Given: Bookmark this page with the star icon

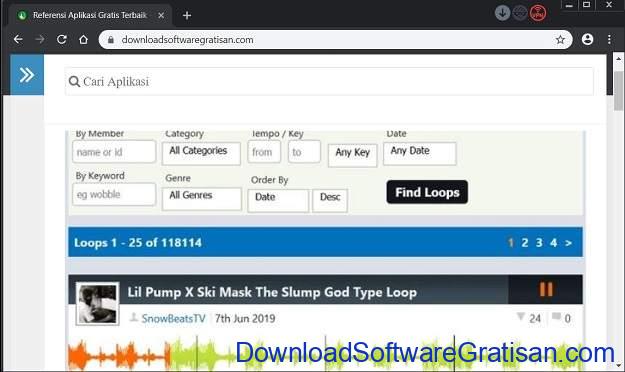Looking at the screenshot, I should click(560, 39).
